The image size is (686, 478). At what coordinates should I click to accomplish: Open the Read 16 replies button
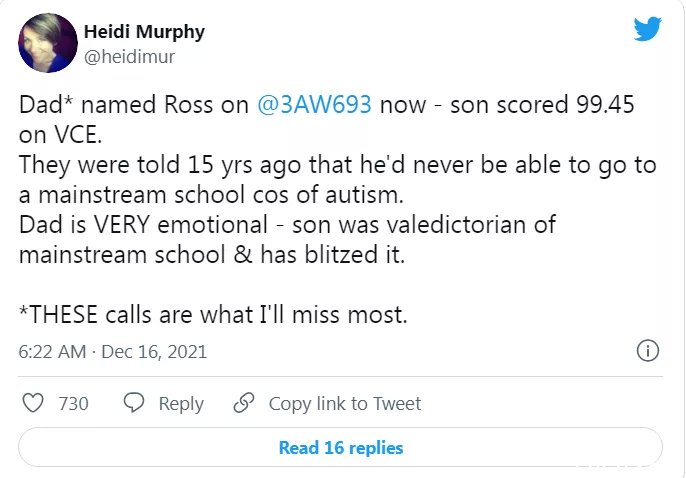[340, 447]
